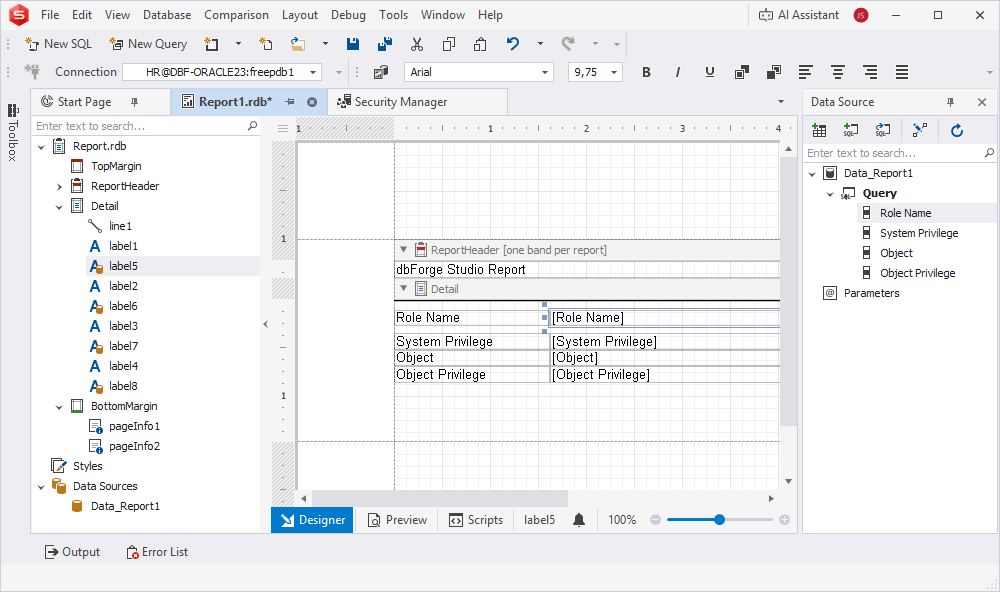
Task: Click the New Query button
Action: pyautogui.click(x=148, y=44)
